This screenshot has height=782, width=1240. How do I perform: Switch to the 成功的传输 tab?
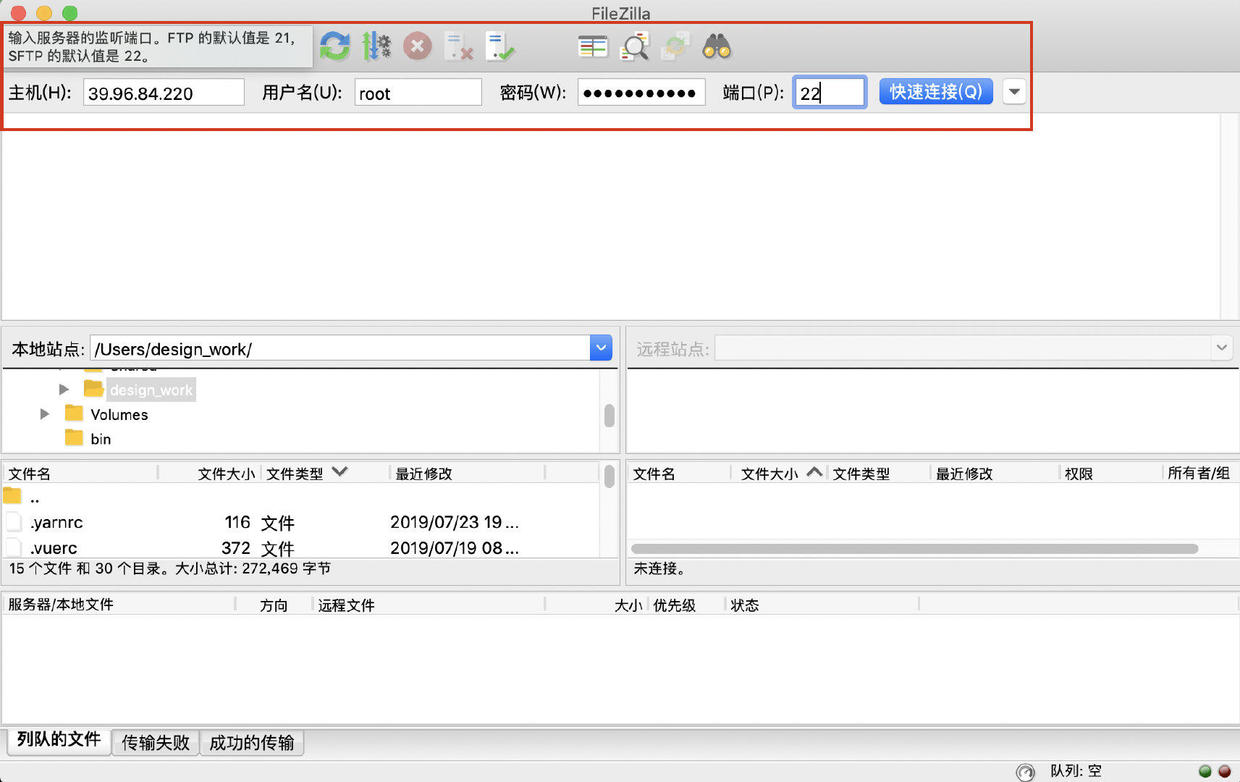tap(252, 742)
